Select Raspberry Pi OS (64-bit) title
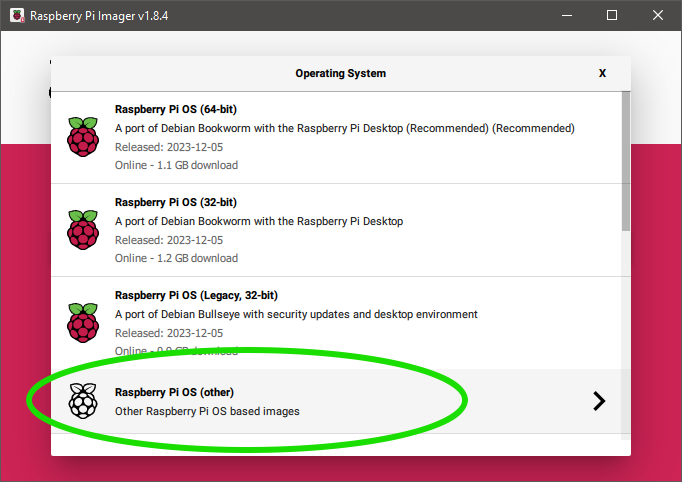 pos(176,109)
